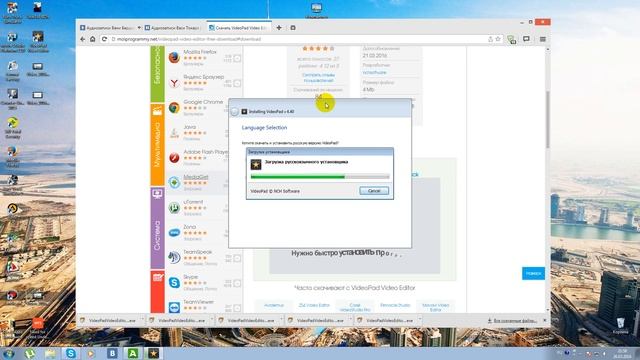Image resolution: width=640 pixels, height=360 pixels.
Task: Open dropdown arrow of fourth VideoPadVideoEdito download
Action: (350, 320)
